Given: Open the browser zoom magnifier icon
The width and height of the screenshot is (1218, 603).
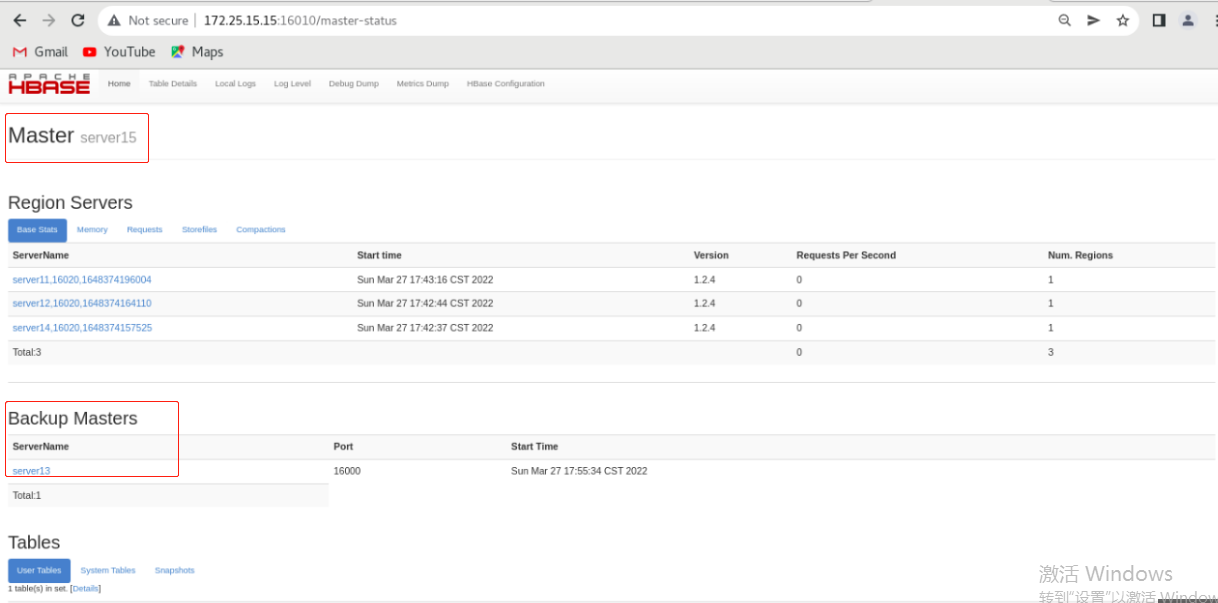Looking at the screenshot, I should tap(1065, 20).
